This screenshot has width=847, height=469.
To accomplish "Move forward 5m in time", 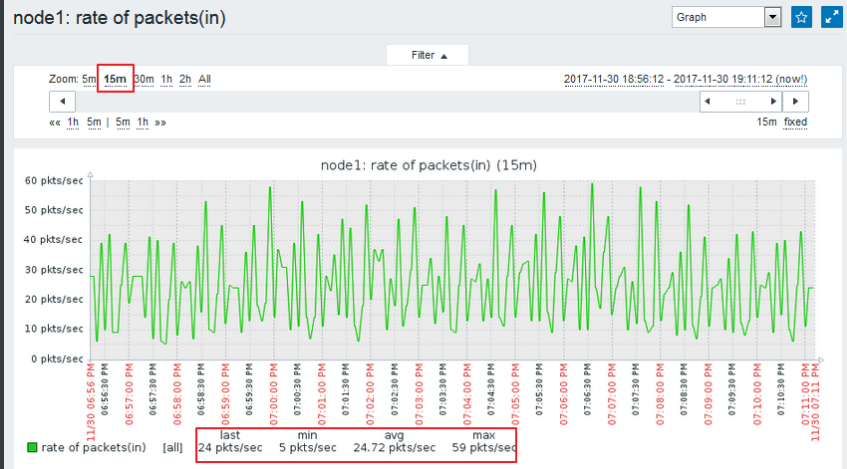I will tap(123, 123).
